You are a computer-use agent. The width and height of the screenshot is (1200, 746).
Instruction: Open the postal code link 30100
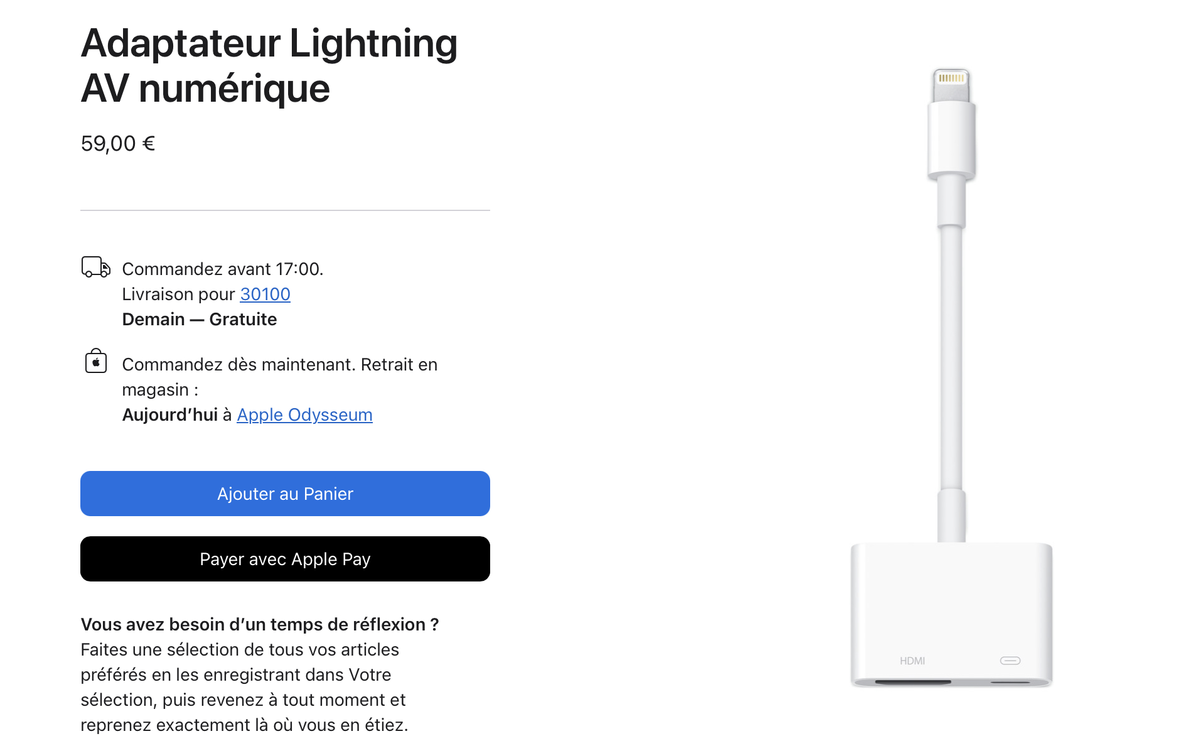pyautogui.click(x=264, y=293)
